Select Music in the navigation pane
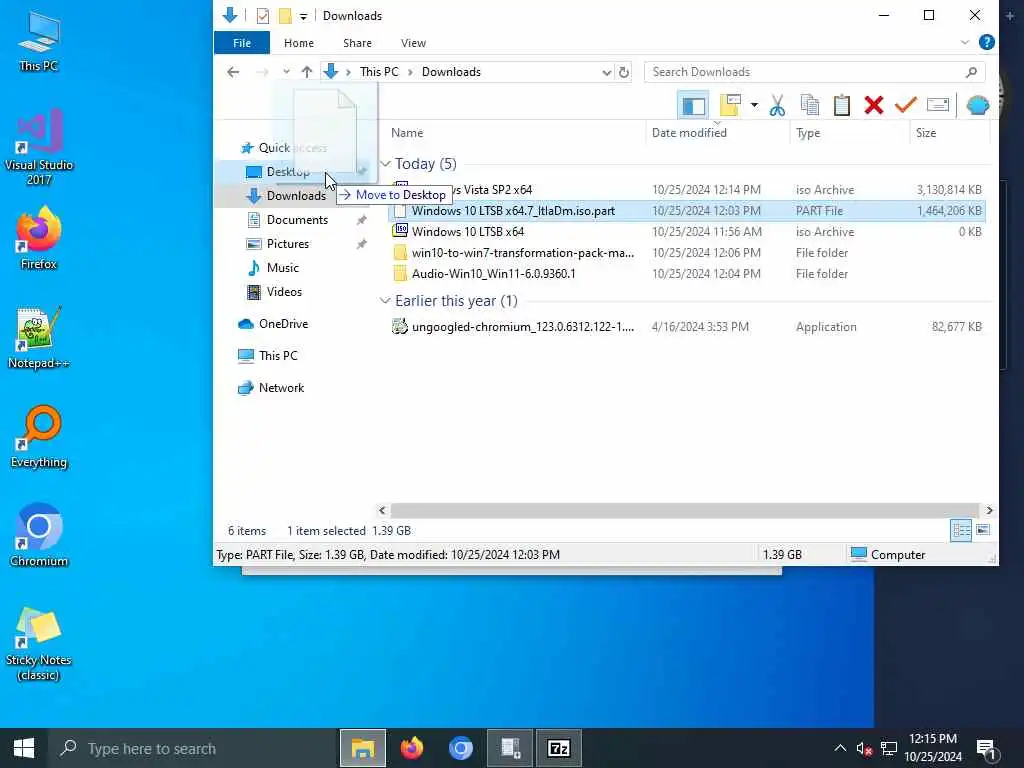The width and height of the screenshot is (1024, 768). [x=282, y=268]
